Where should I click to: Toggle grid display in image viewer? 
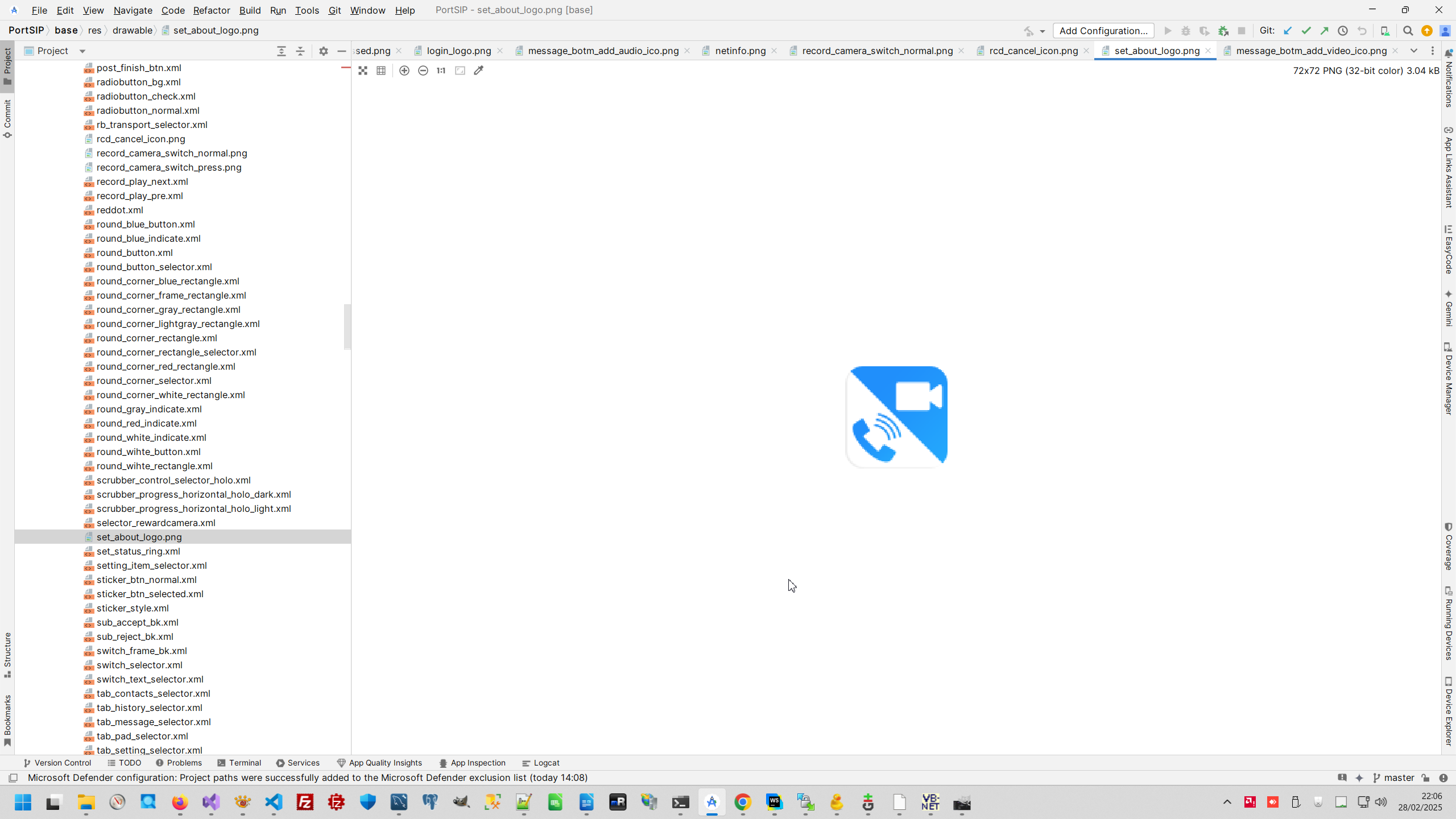coord(381,71)
